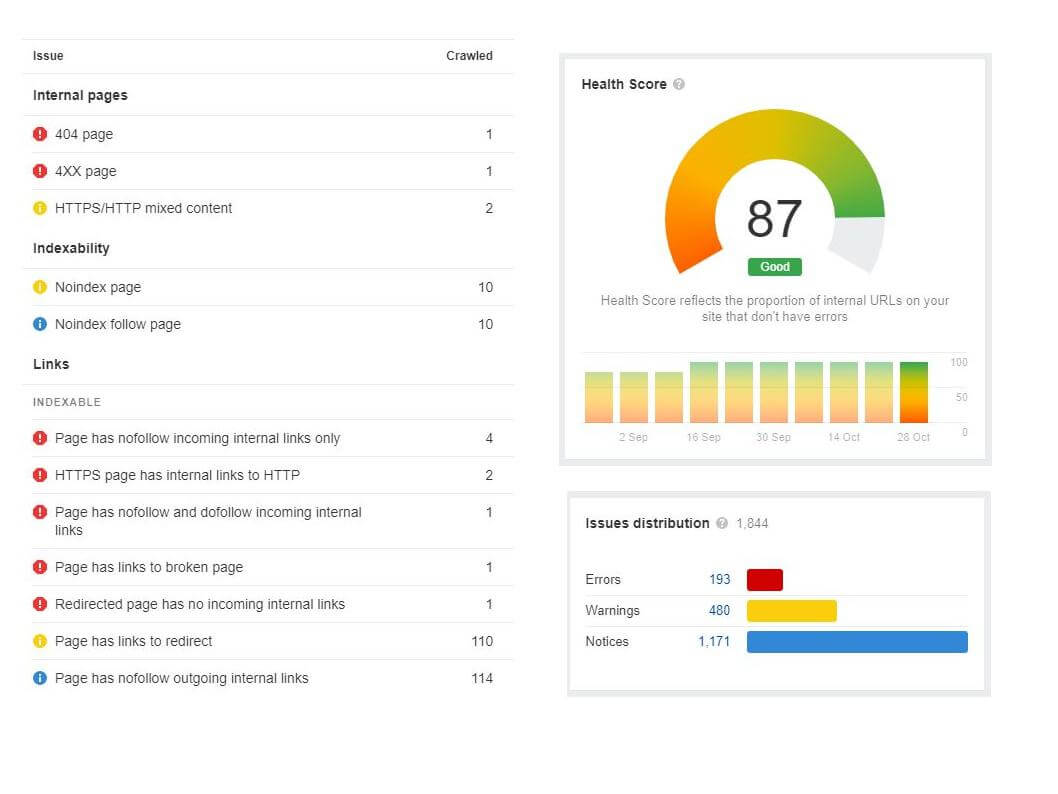Open the Notices count 1,171
Image resolution: width=1058 pixels, height=794 pixels.
point(714,641)
